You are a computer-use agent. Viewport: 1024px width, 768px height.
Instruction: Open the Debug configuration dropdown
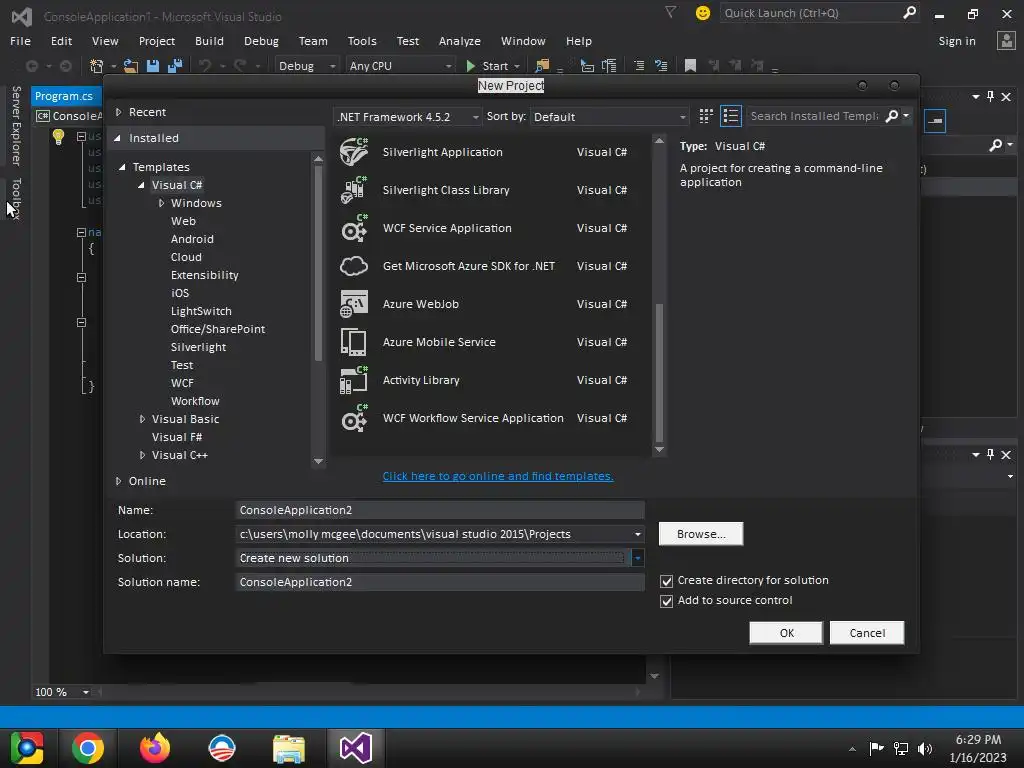click(306, 66)
